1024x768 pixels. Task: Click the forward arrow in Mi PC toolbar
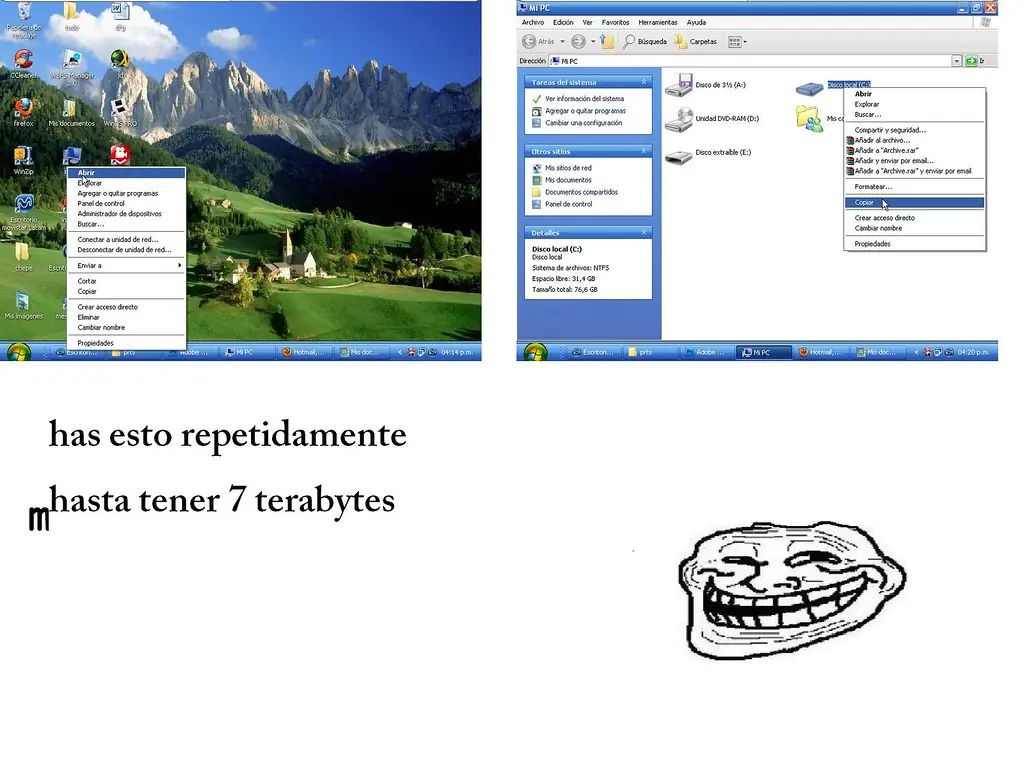(578, 41)
